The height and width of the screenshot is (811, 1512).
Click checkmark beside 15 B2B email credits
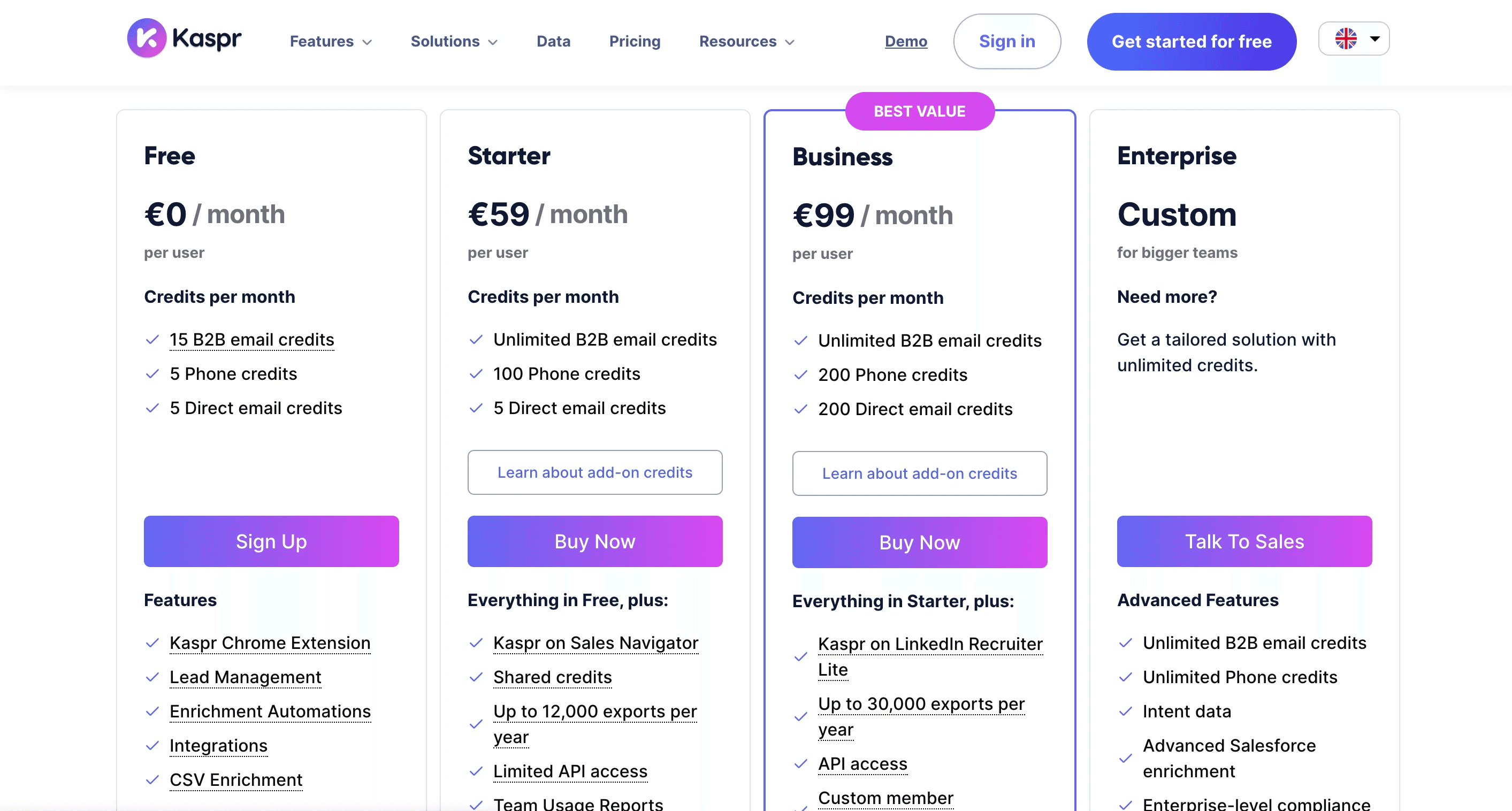point(152,340)
